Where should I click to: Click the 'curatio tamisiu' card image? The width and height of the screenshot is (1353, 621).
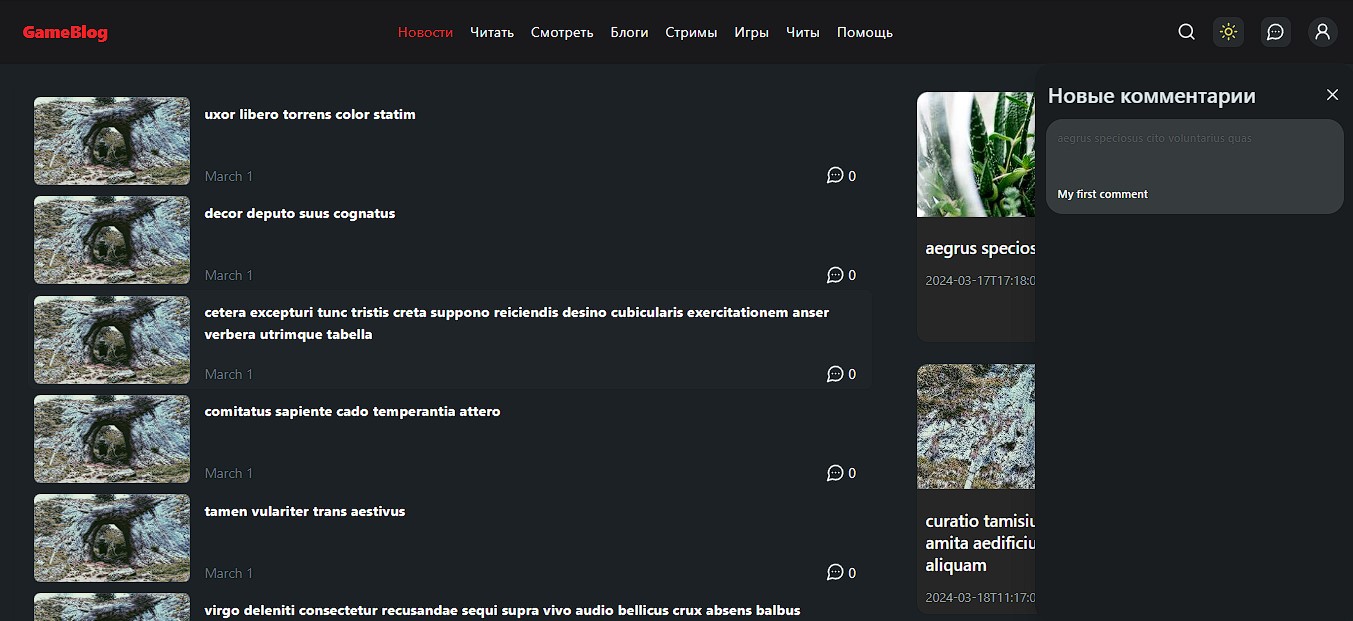click(976, 426)
